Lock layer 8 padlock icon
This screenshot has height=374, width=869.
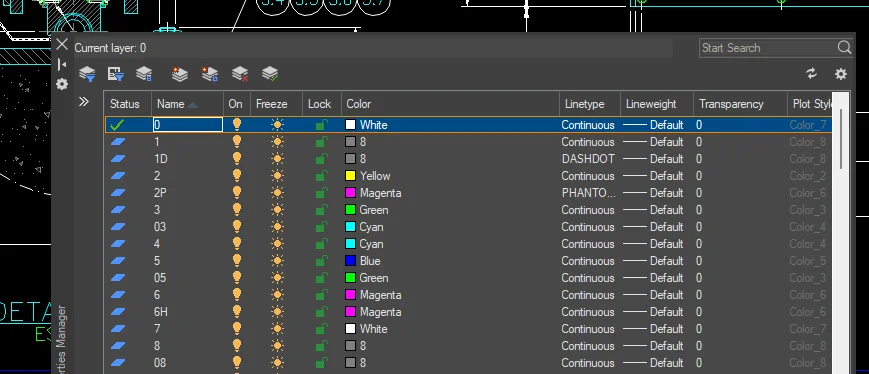tap(321, 346)
